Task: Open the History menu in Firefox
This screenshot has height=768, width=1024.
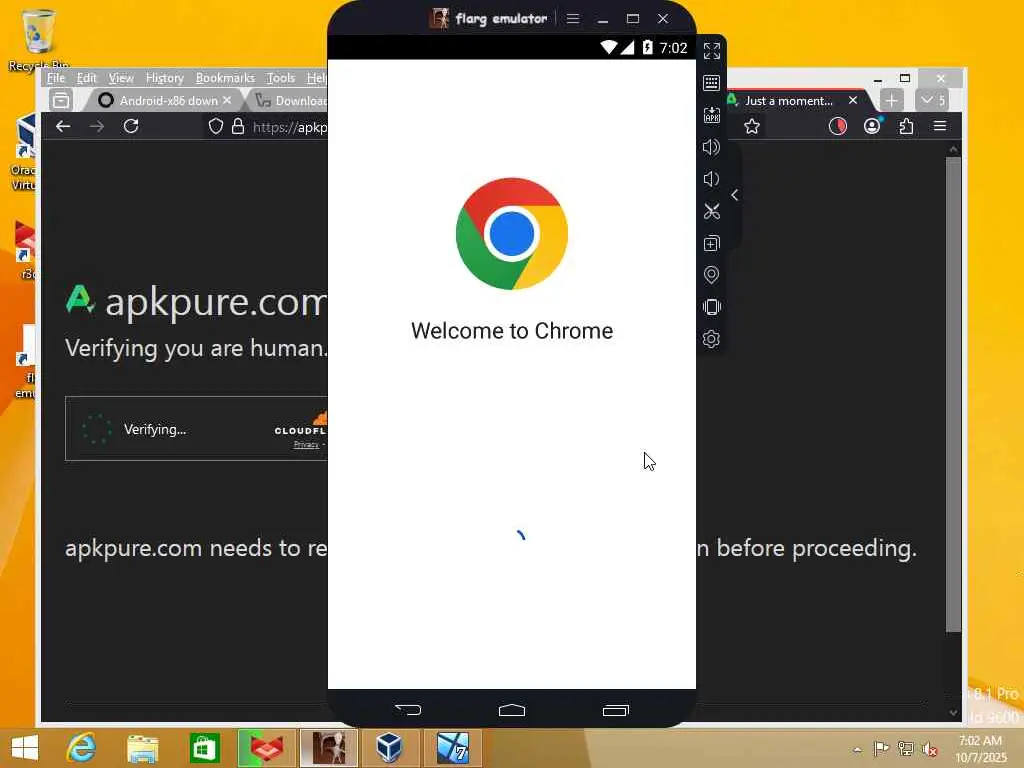Action: [x=165, y=78]
